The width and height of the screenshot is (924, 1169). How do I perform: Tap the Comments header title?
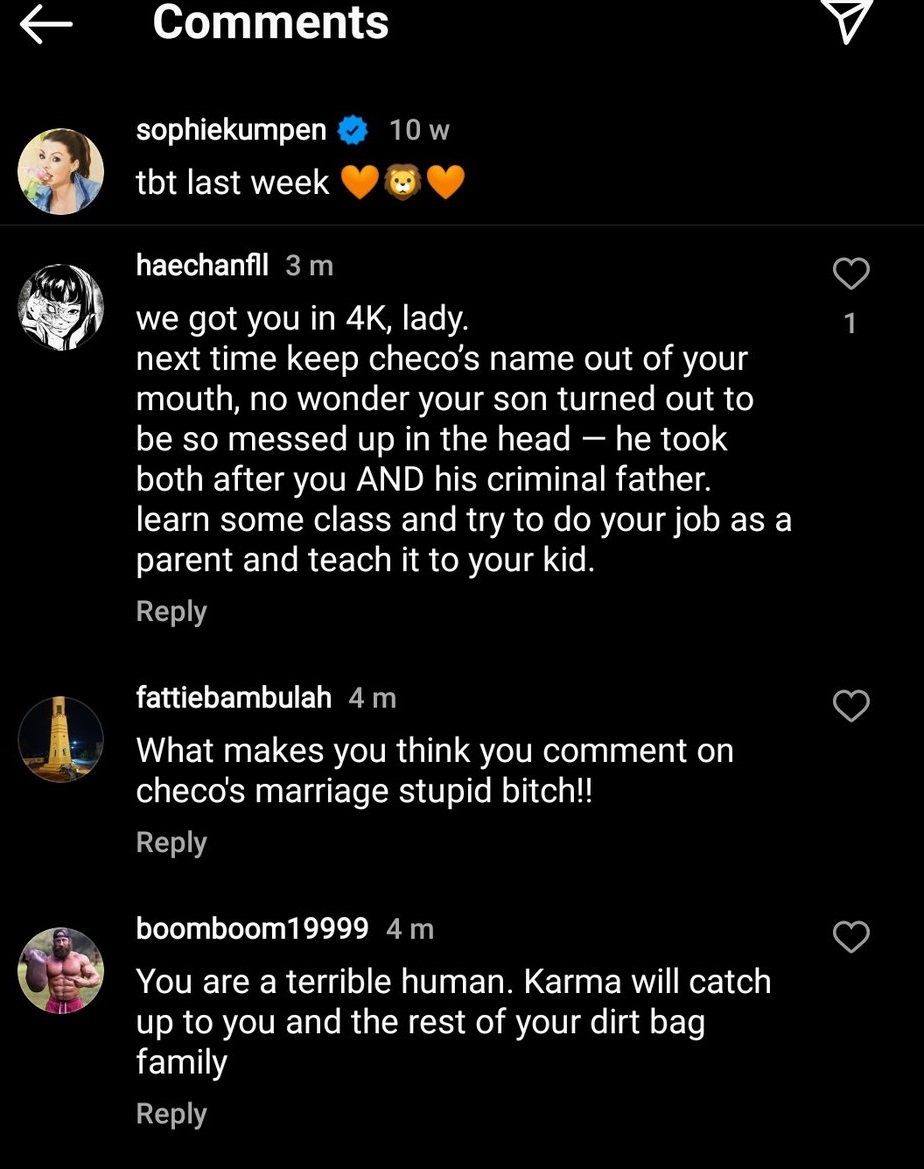(x=270, y=23)
